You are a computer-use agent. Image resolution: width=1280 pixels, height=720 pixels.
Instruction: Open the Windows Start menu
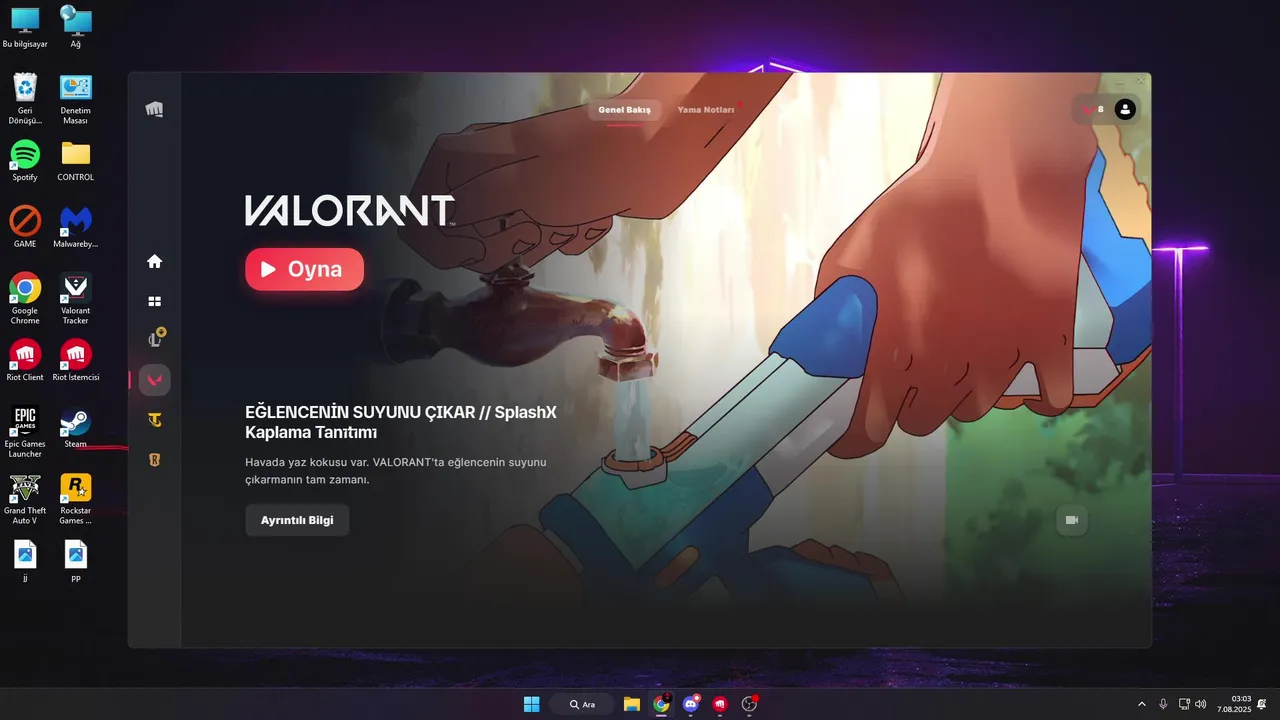532,704
